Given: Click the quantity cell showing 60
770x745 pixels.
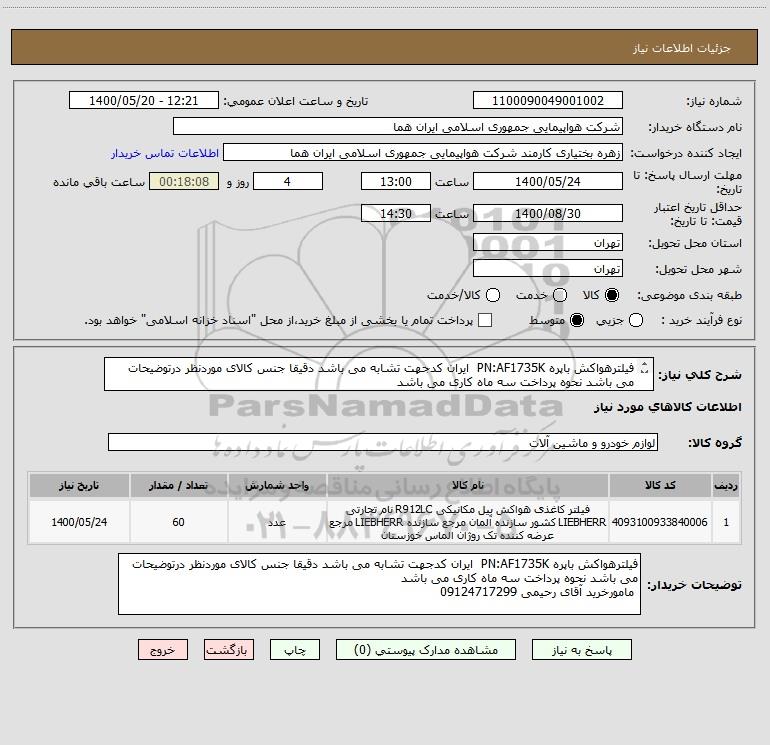Looking at the screenshot, I should pos(178,522).
